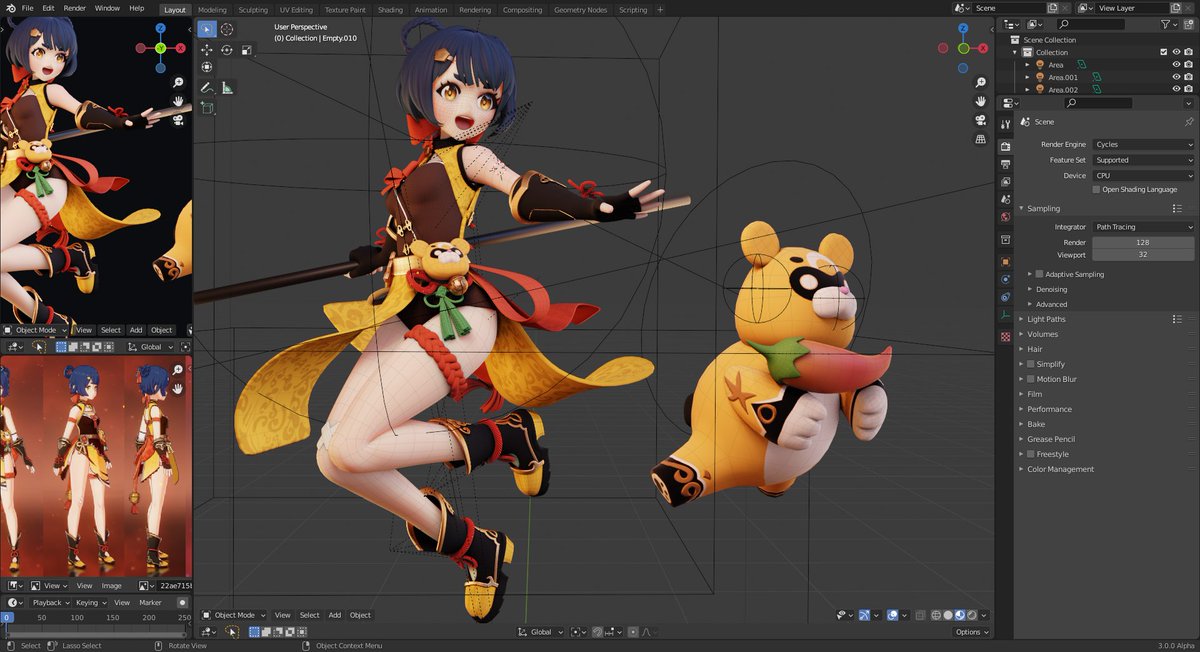The image size is (1200, 652).
Task: Switch to the Sculpting workspace tab
Action: [x=253, y=9]
